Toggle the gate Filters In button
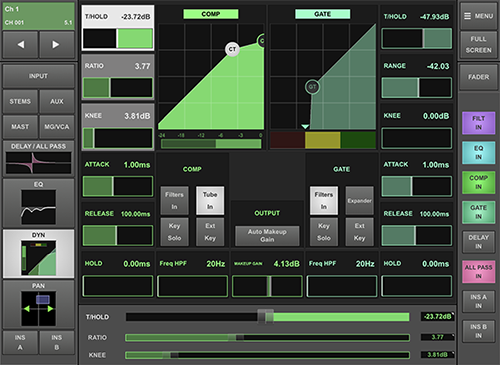Viewport: 500px width, 365px height. 324,200
